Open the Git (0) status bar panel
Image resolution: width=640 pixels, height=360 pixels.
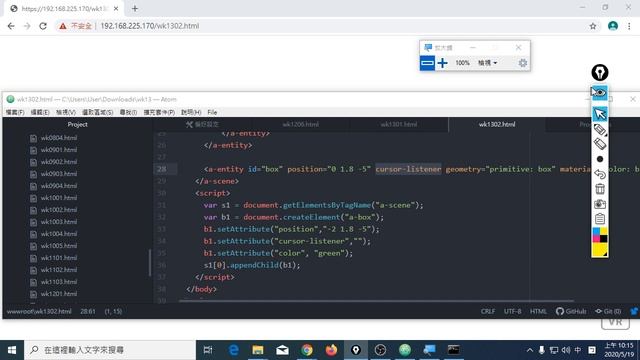(x=608, y=311)
